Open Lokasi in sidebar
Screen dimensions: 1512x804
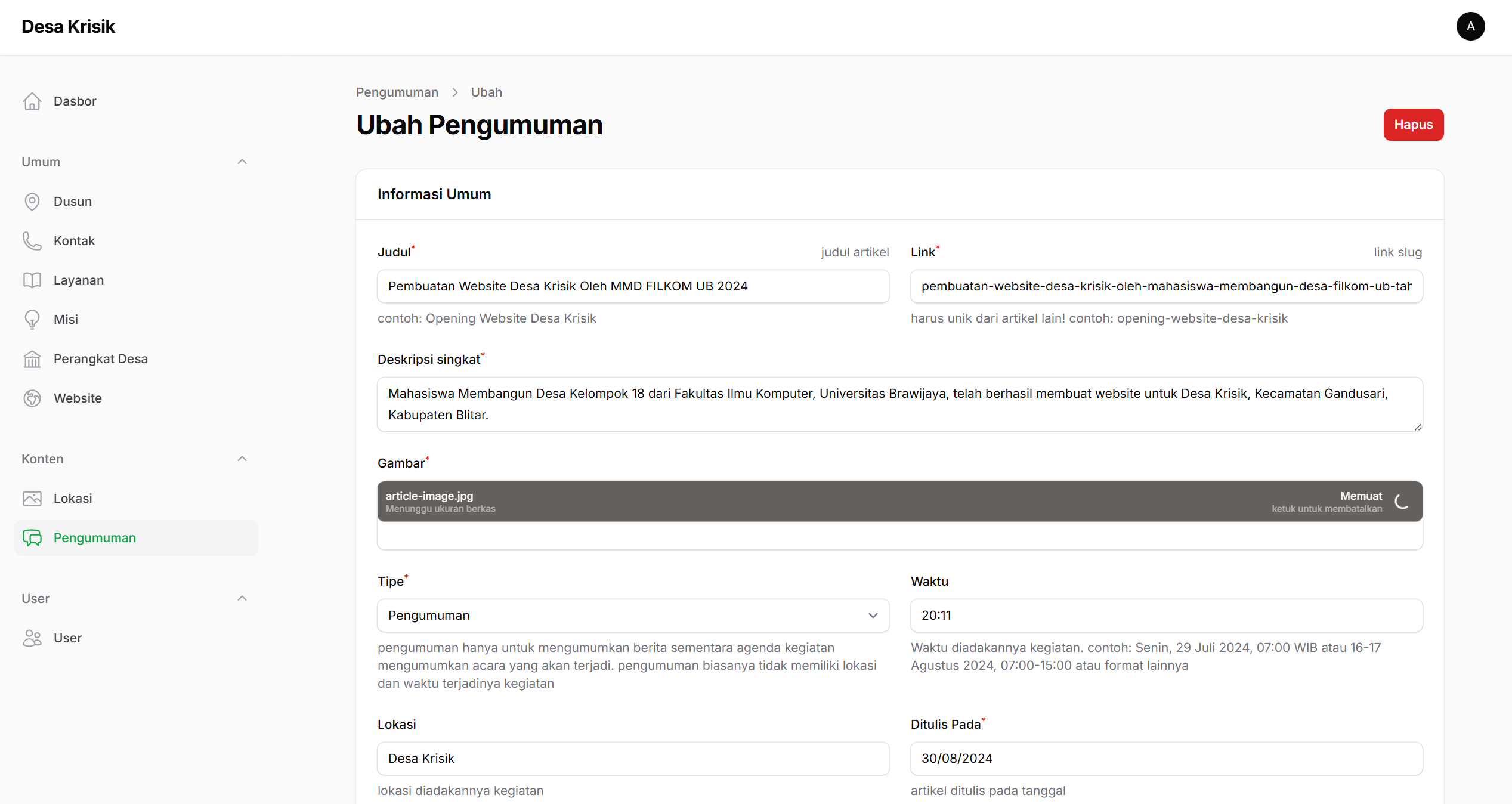[136, 499]
